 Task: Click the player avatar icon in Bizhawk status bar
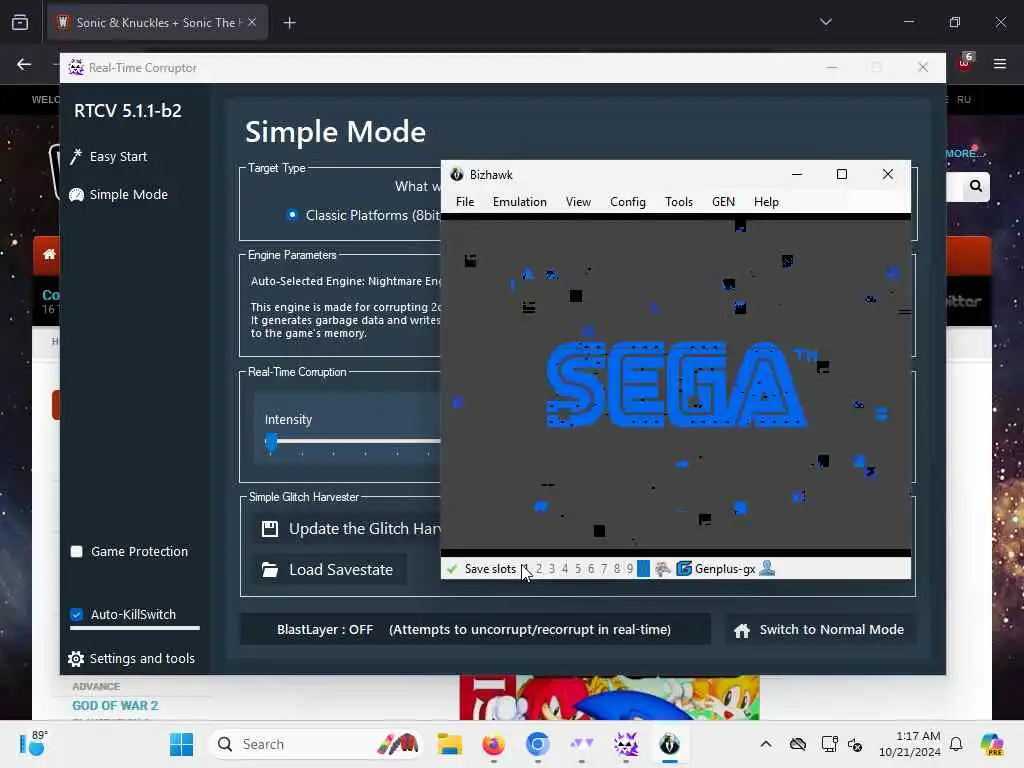point(767,569)
